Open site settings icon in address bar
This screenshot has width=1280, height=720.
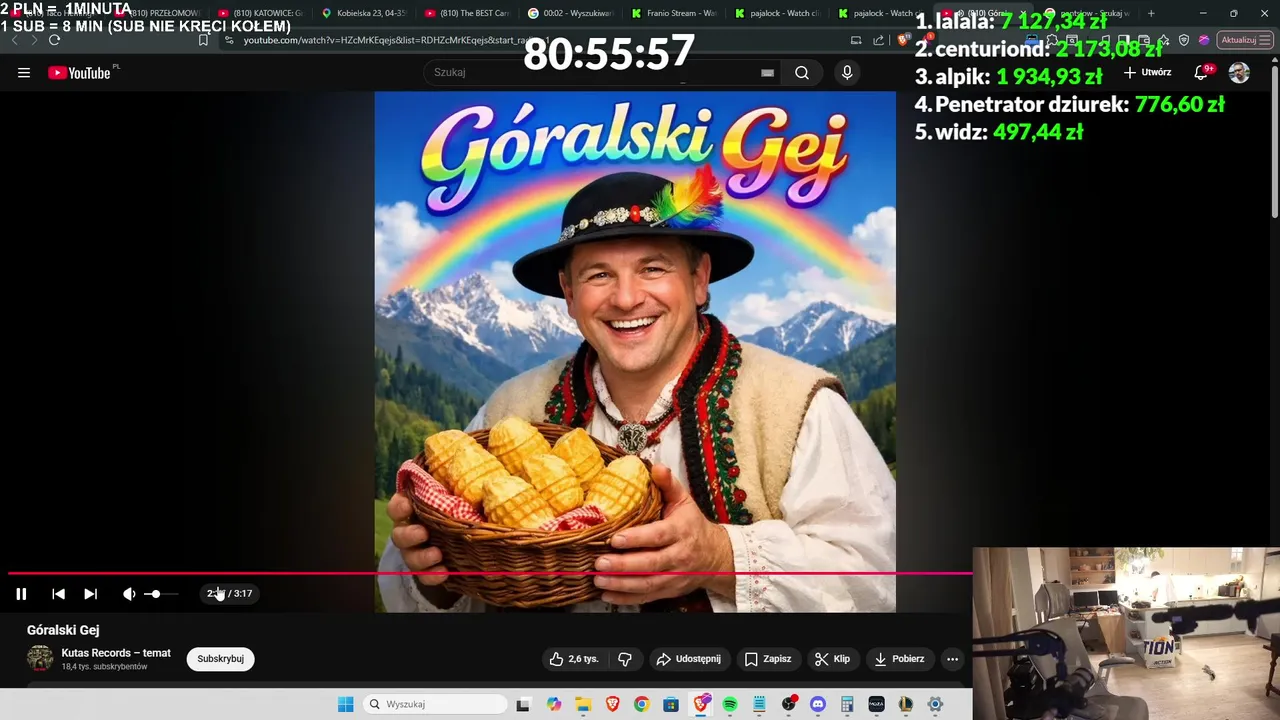tap(229, 40)
